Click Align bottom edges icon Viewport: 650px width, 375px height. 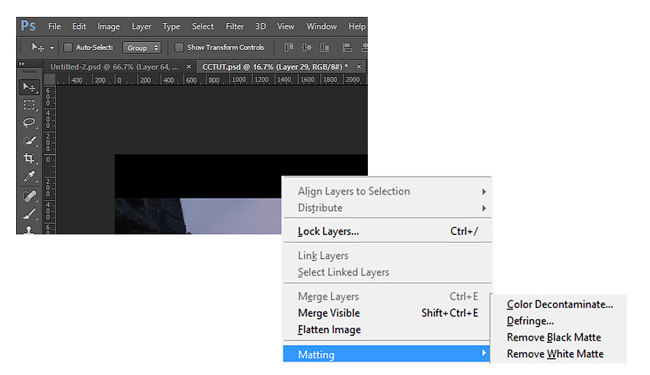[x=324, y=48]
